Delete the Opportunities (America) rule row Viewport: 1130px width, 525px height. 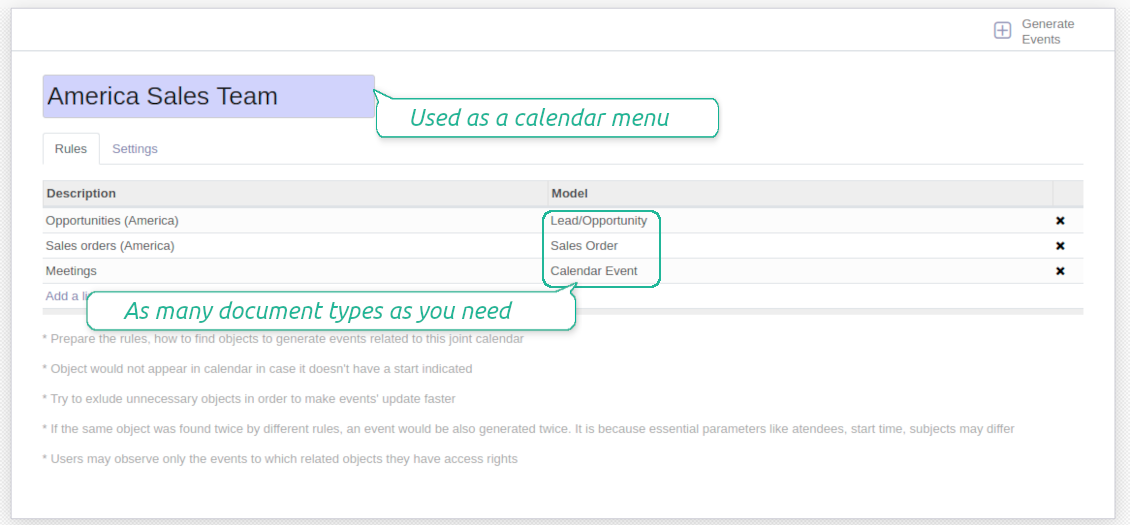click(1060, 221)
